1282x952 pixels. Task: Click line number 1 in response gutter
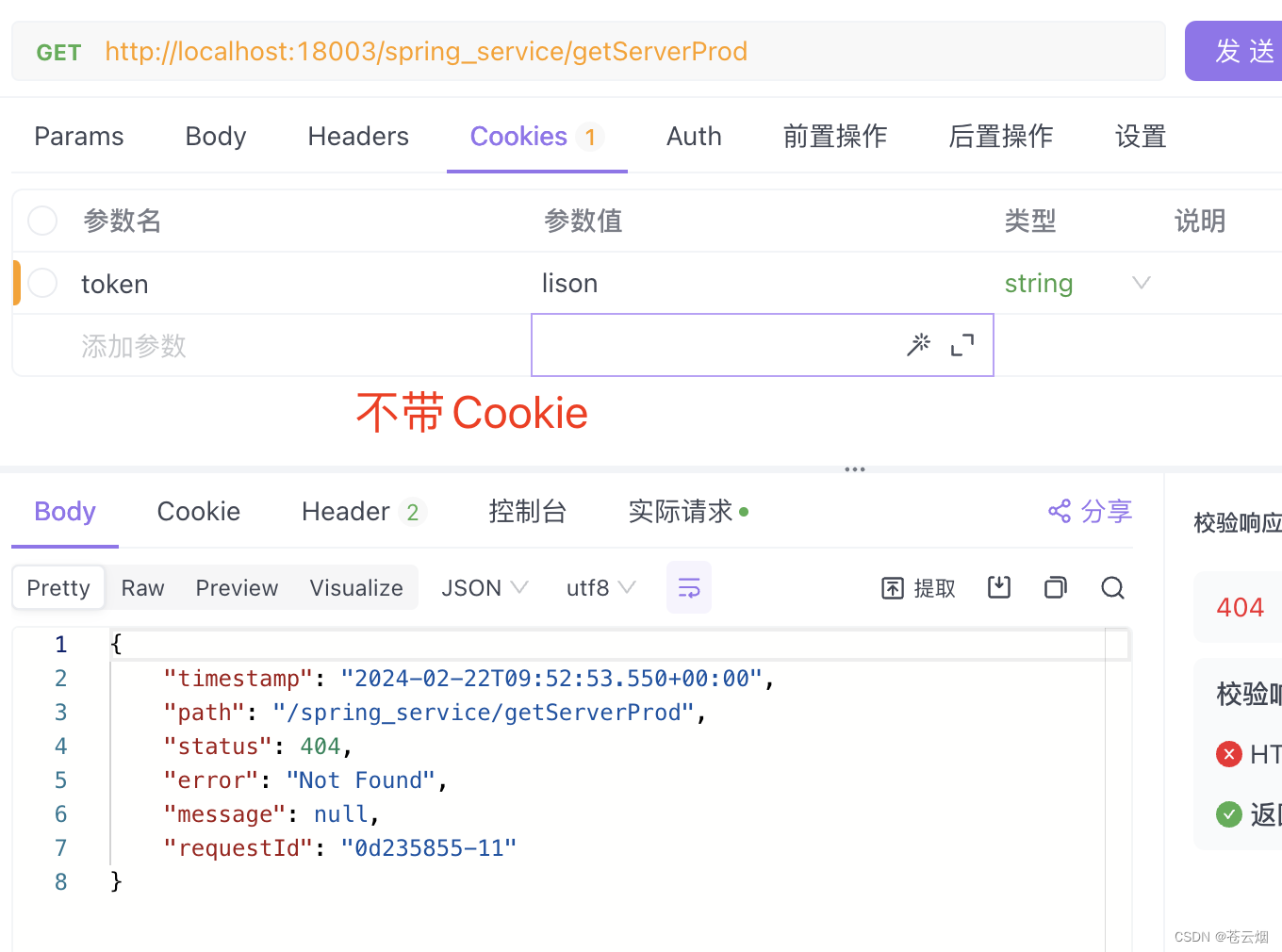[60, 645]
